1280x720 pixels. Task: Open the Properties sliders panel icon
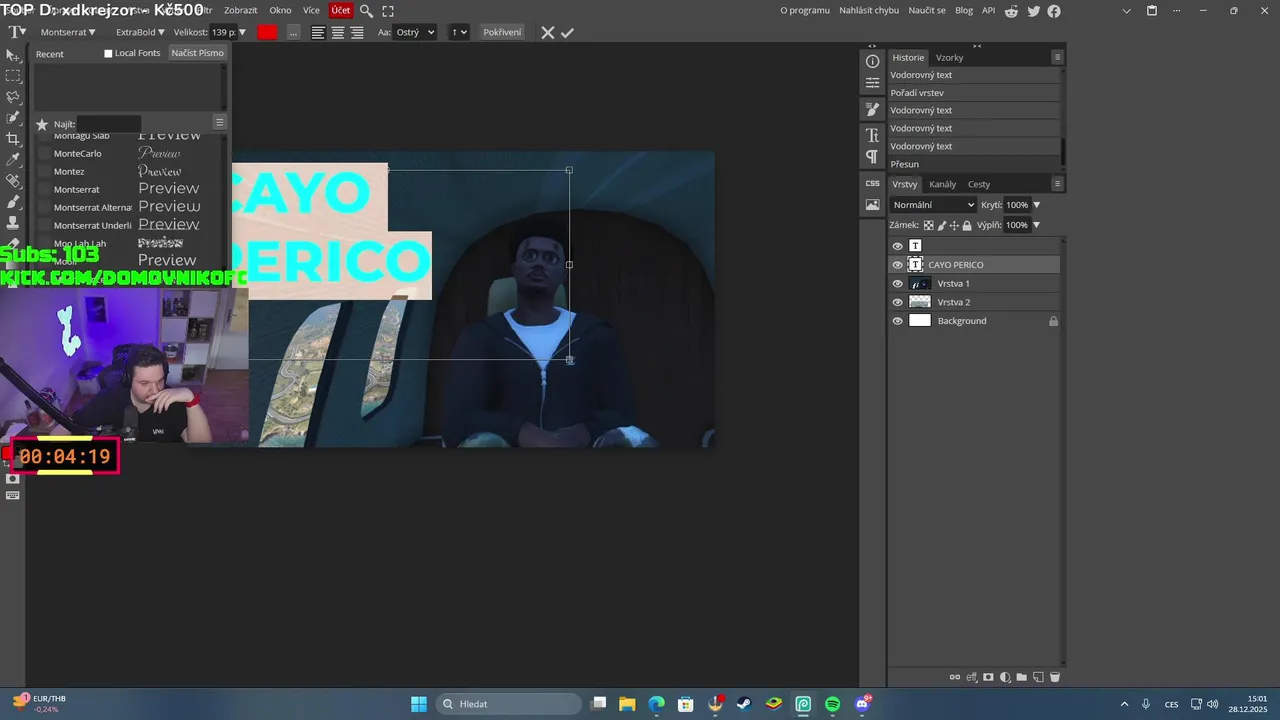pos(872,83)
